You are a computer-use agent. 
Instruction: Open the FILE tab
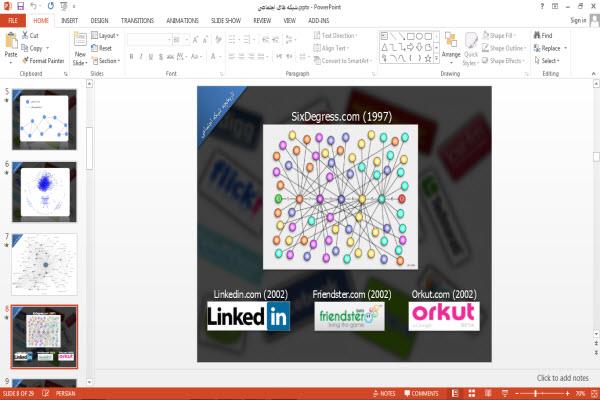point(13,21)
